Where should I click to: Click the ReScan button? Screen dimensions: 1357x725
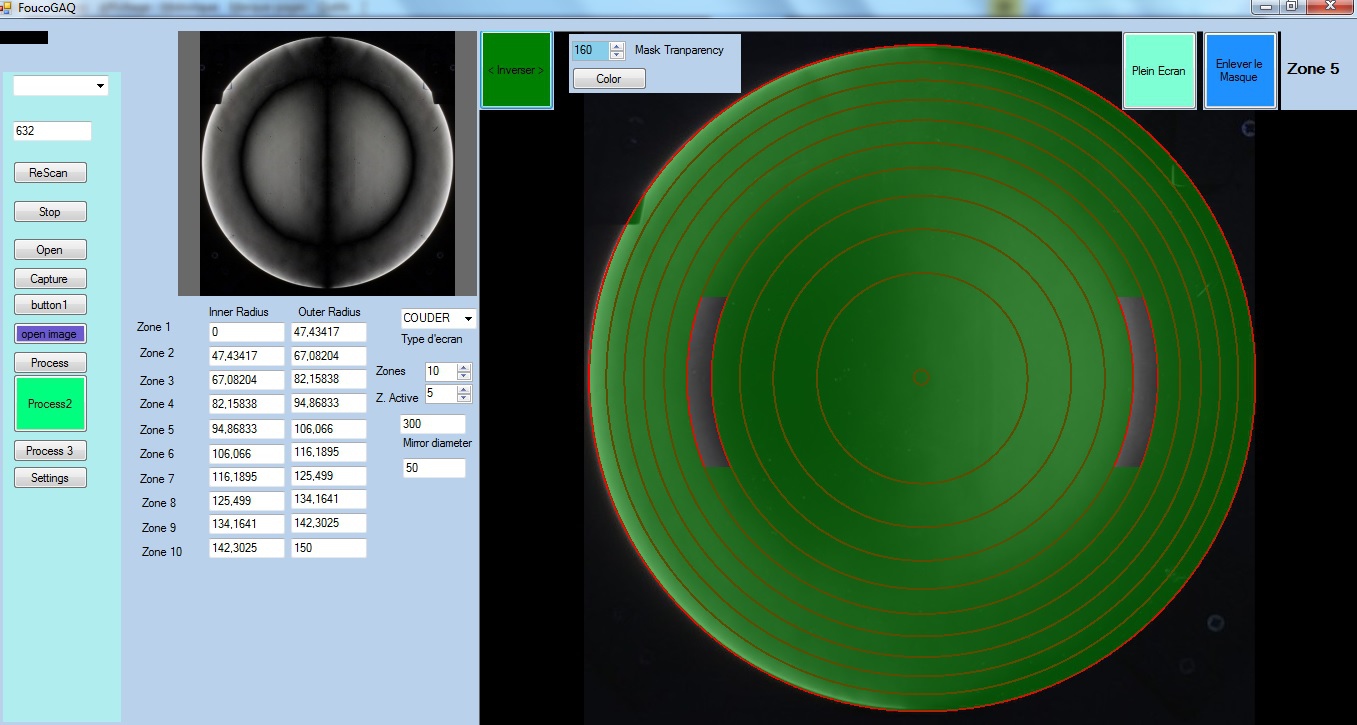[x=50, y=173]
